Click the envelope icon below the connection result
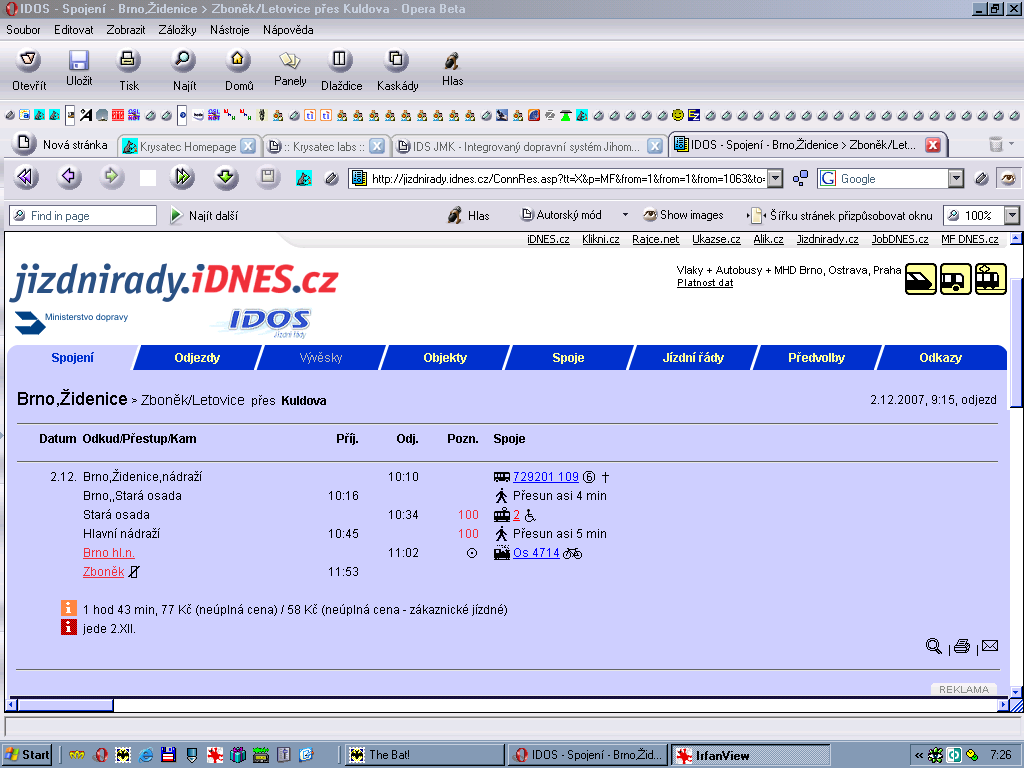 click(x=990, y=645)
